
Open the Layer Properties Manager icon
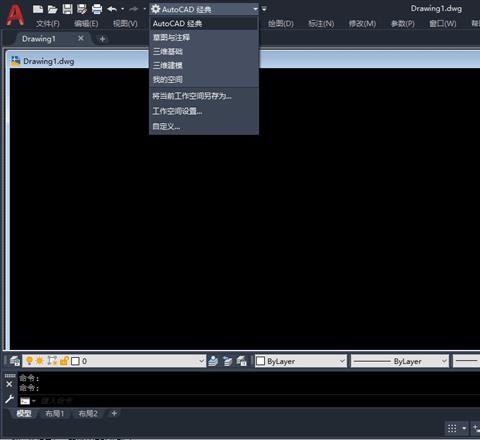point(15,361)
